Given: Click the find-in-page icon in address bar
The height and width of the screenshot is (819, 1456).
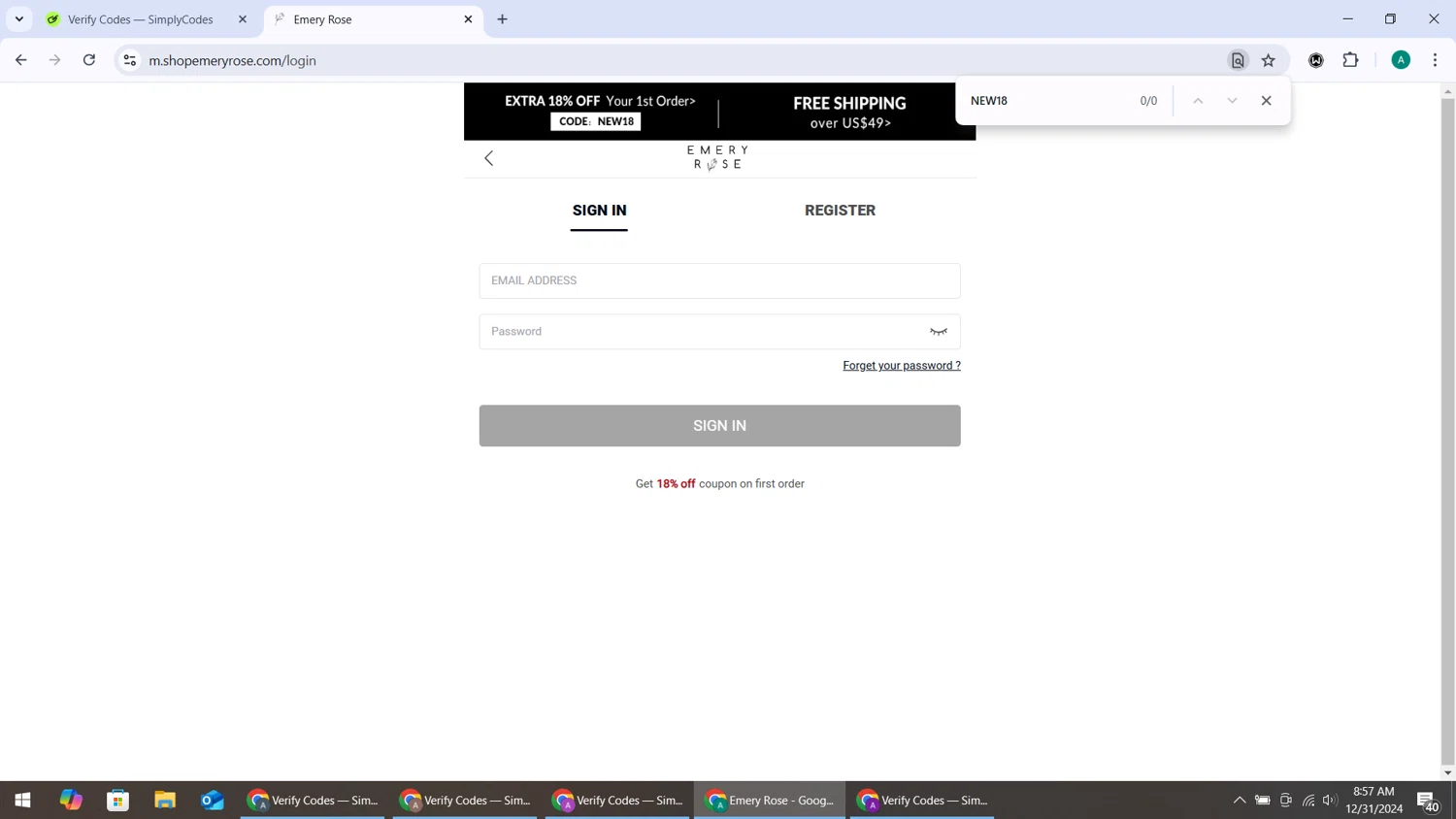Looking at the screenshot, I should (x=1238, y=60).
